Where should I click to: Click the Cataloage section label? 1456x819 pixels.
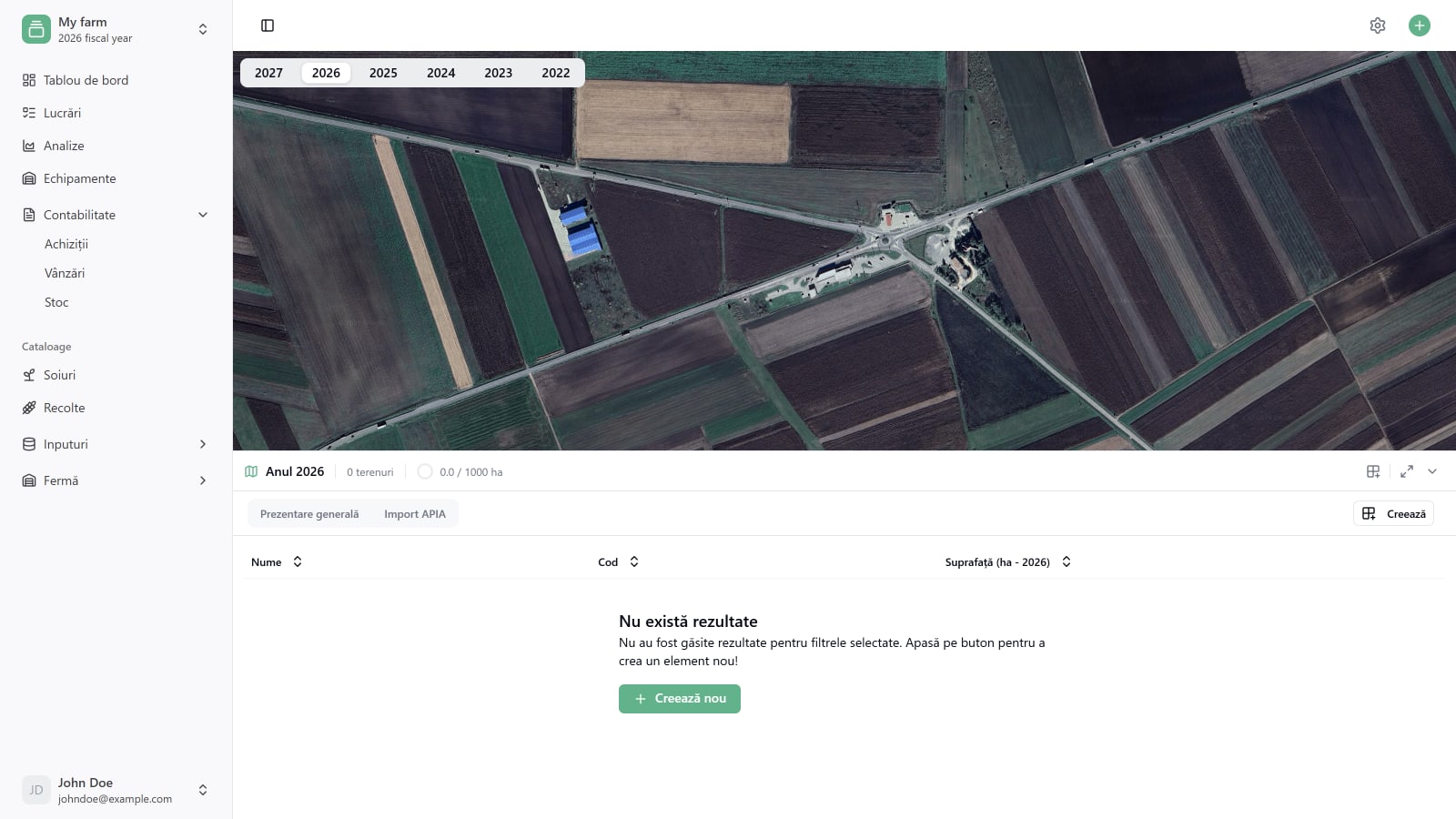(x=46, y=347)
